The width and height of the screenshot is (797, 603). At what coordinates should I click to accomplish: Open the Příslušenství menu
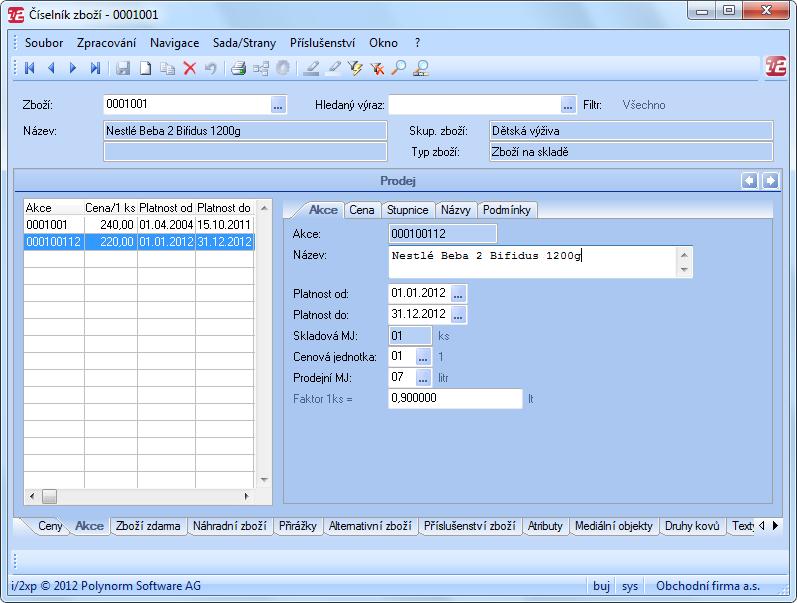[322, 43]
